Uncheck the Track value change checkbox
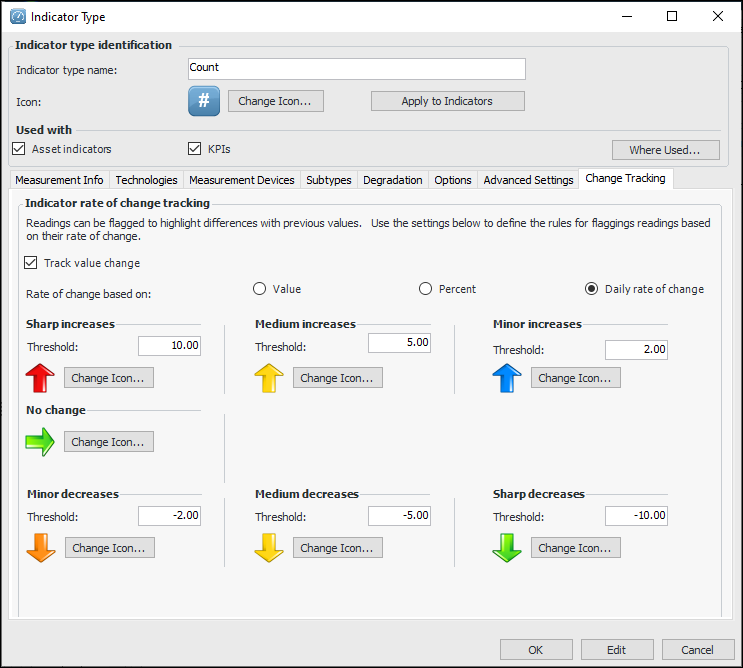The height and width of the screenshot is (668, 743). tap(31, 263)
